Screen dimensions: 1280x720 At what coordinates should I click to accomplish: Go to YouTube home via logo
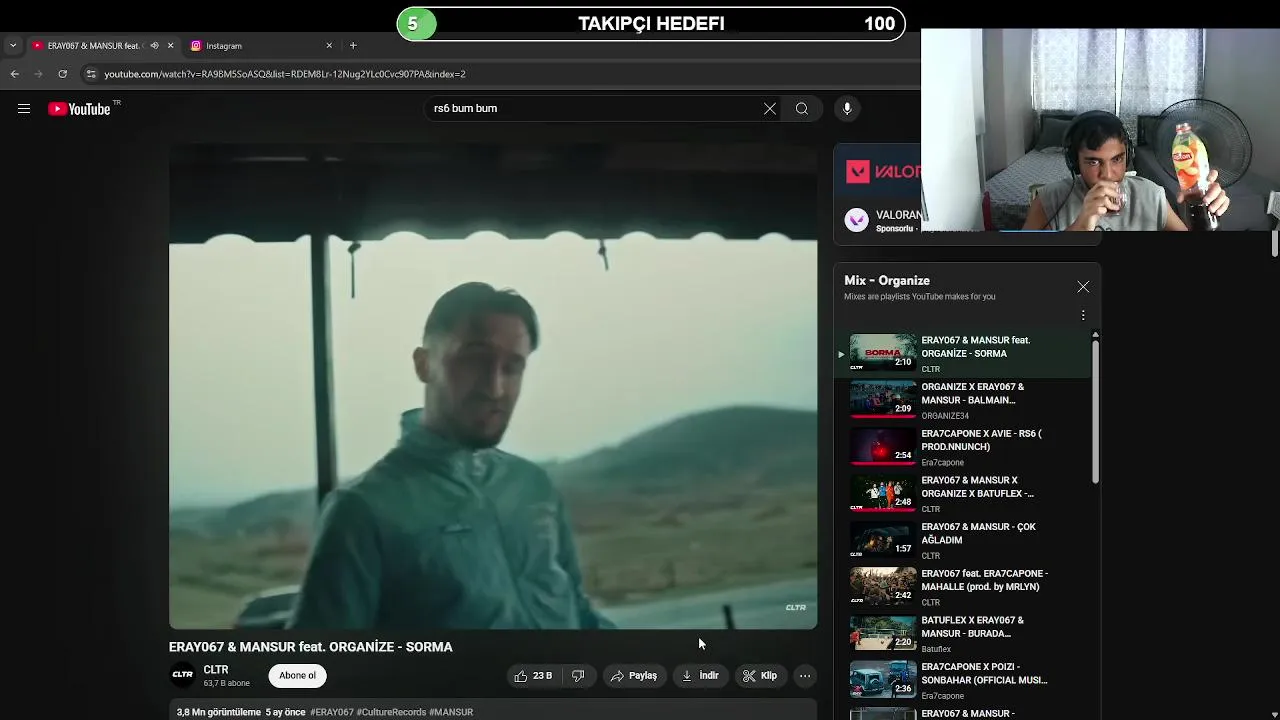coord(79,109)
